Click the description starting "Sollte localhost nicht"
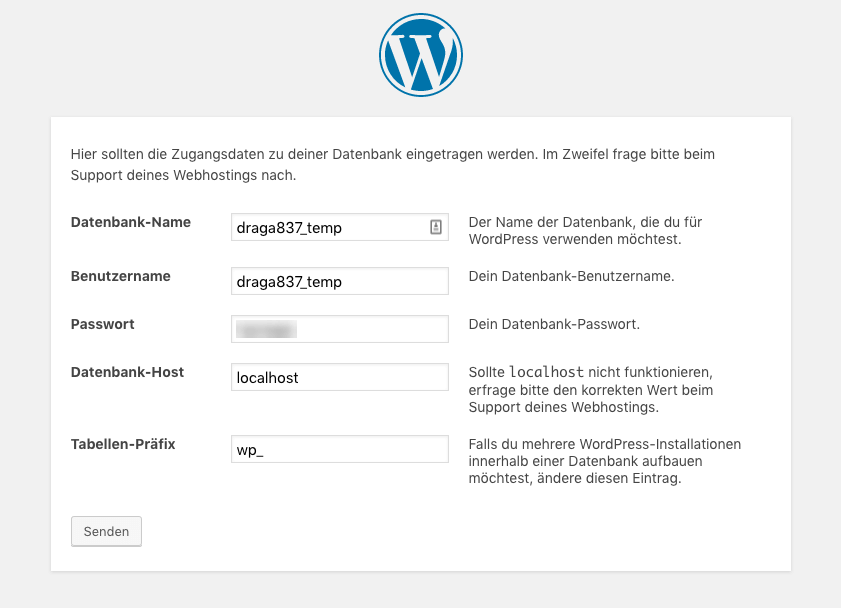 (591, 390)
